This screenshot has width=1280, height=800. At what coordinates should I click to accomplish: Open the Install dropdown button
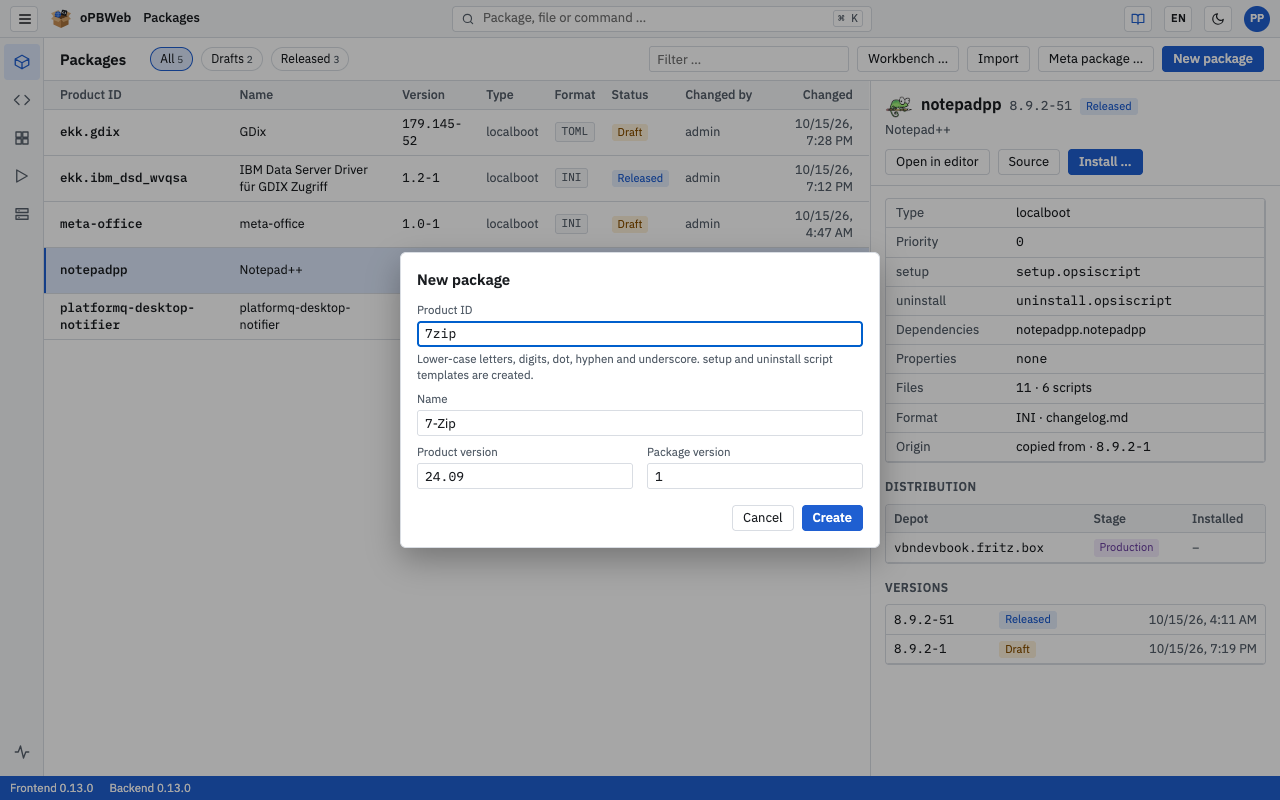point(1105,162)
